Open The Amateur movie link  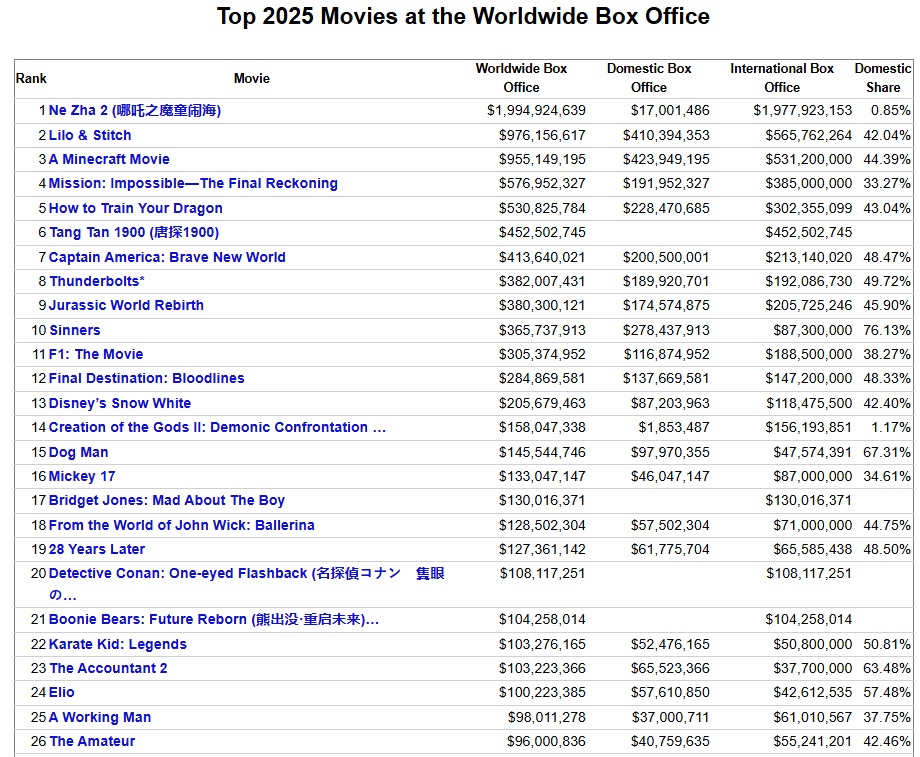(x=92, y=741)
